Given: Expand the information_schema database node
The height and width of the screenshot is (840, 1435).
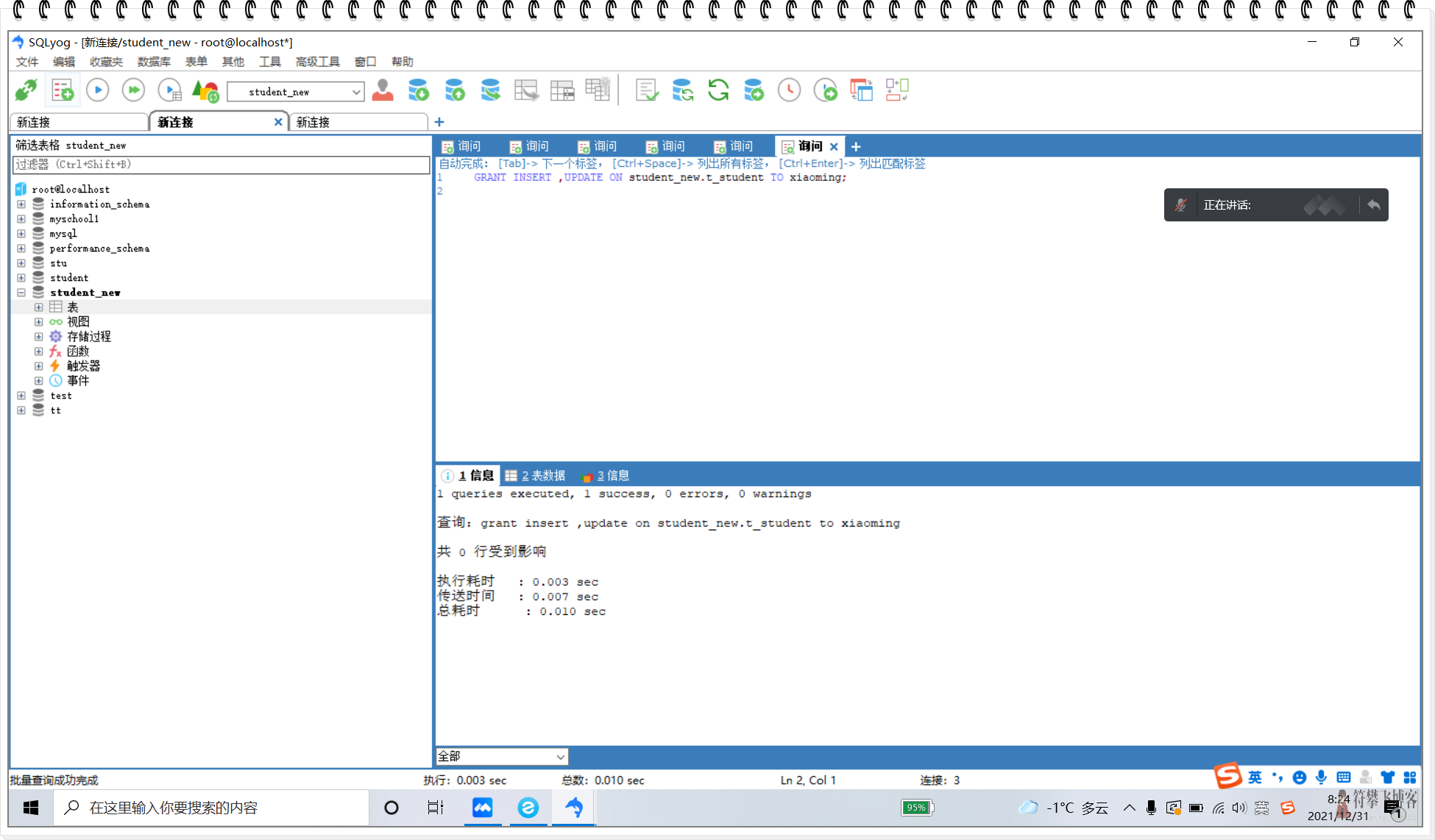Looking at the screenshot, I should click(21, 204).
